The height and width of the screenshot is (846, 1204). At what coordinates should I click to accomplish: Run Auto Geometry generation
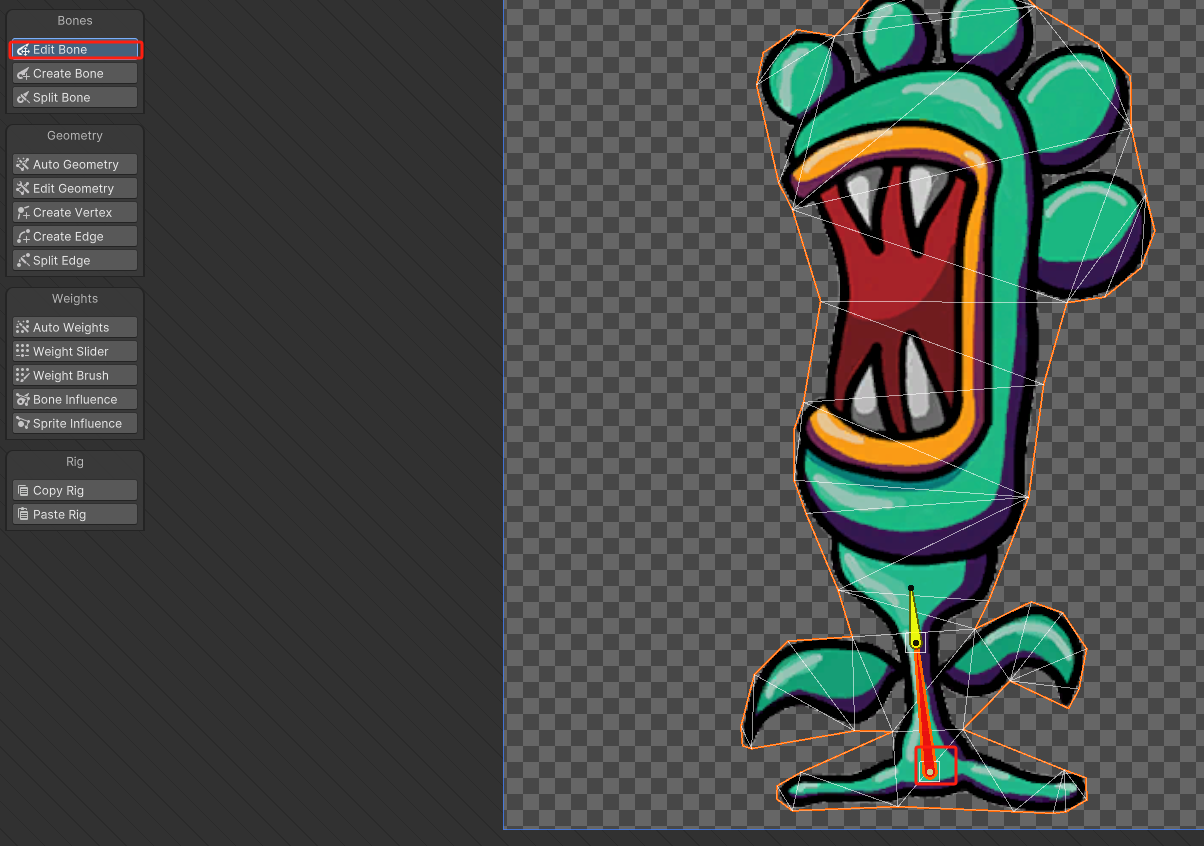tap(75, 164)
